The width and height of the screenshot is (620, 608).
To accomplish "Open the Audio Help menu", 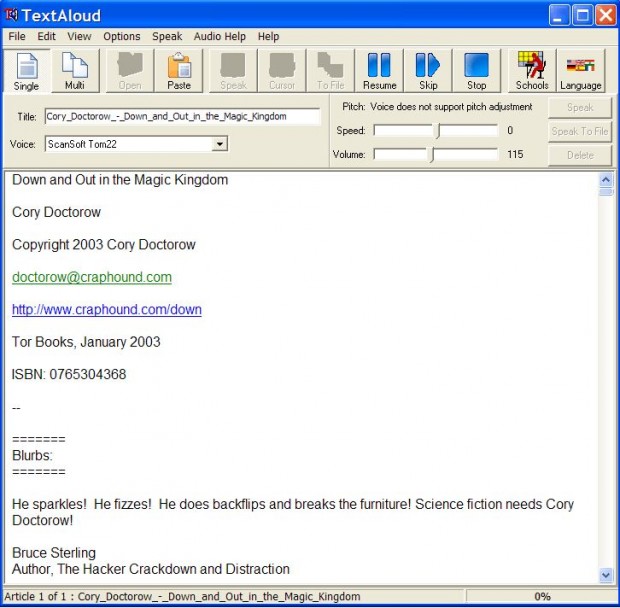I will tap(219, 36).
